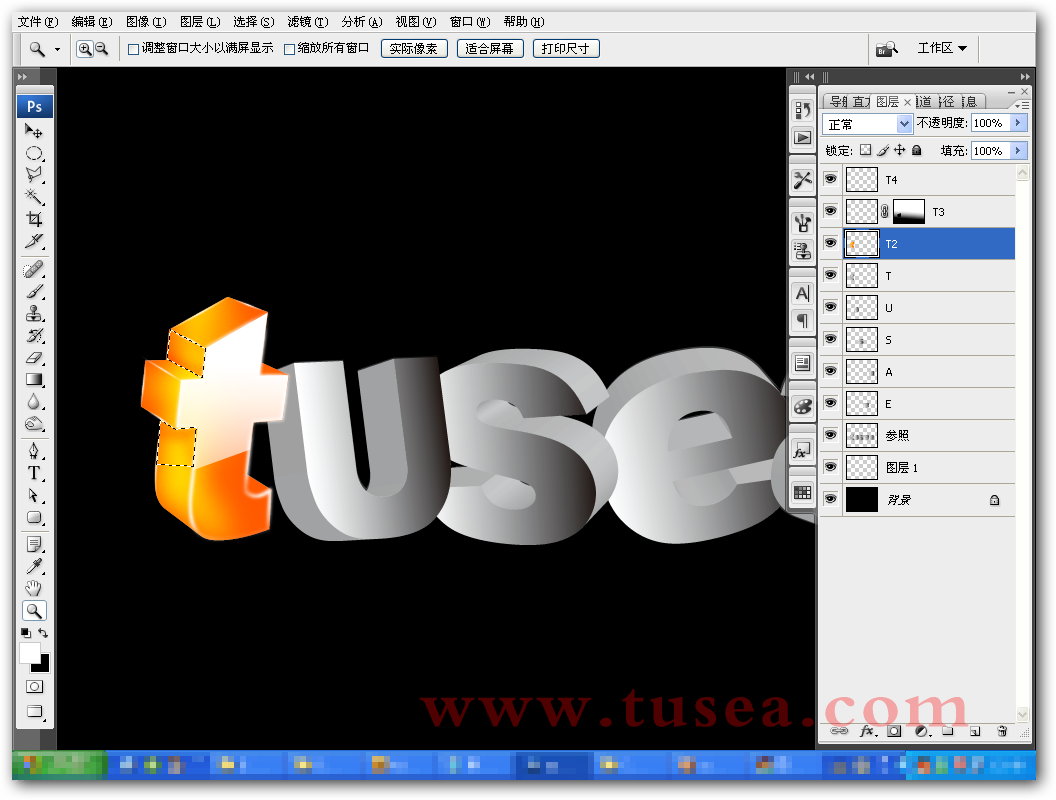The height and width of the screenshot is (800, 1056).
Task: Open the zoom tool preset picker arrow
Action: [57, 49]
